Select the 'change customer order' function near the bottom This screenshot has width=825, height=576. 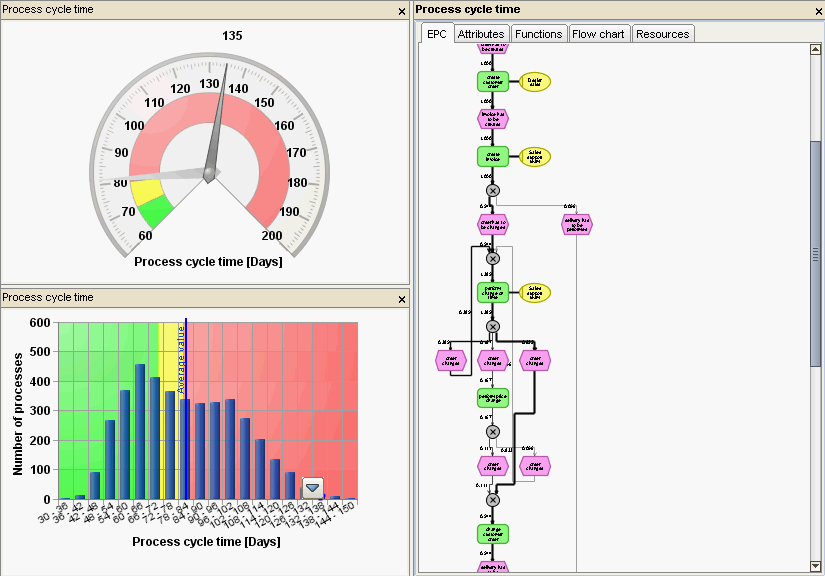click(x=493, y=534)
